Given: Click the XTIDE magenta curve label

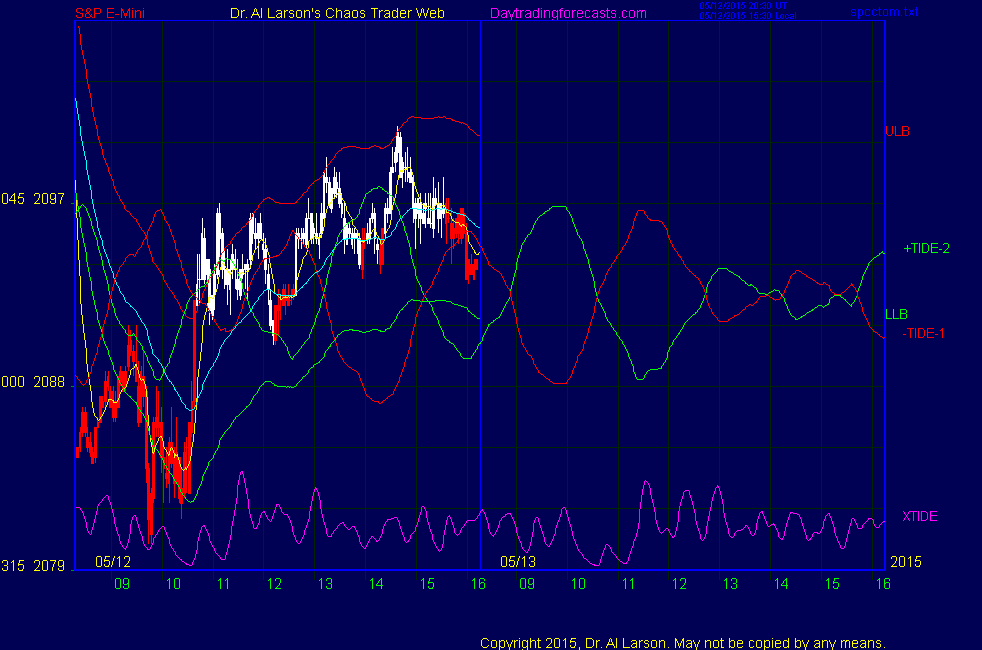Looking at the screenshot, I should (x=919, y=517).
